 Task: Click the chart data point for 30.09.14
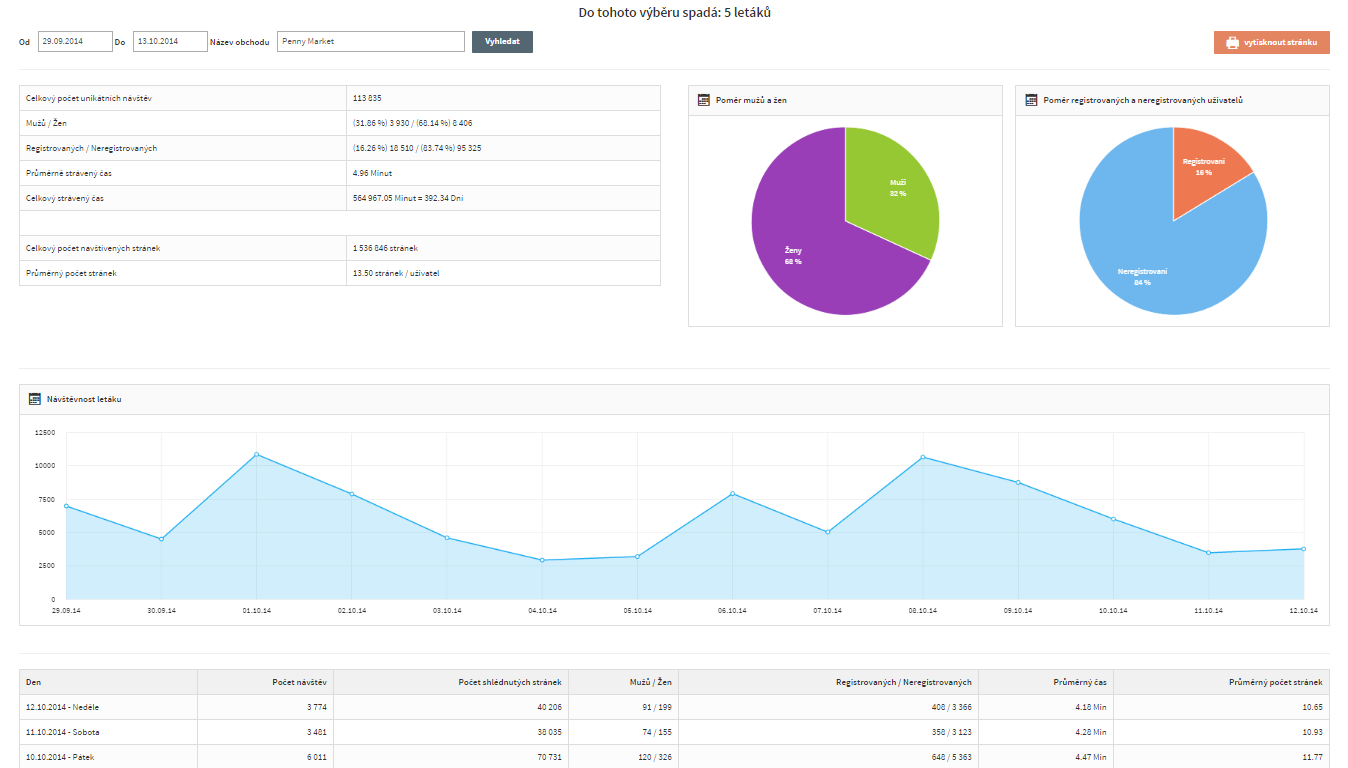(161, 539)
